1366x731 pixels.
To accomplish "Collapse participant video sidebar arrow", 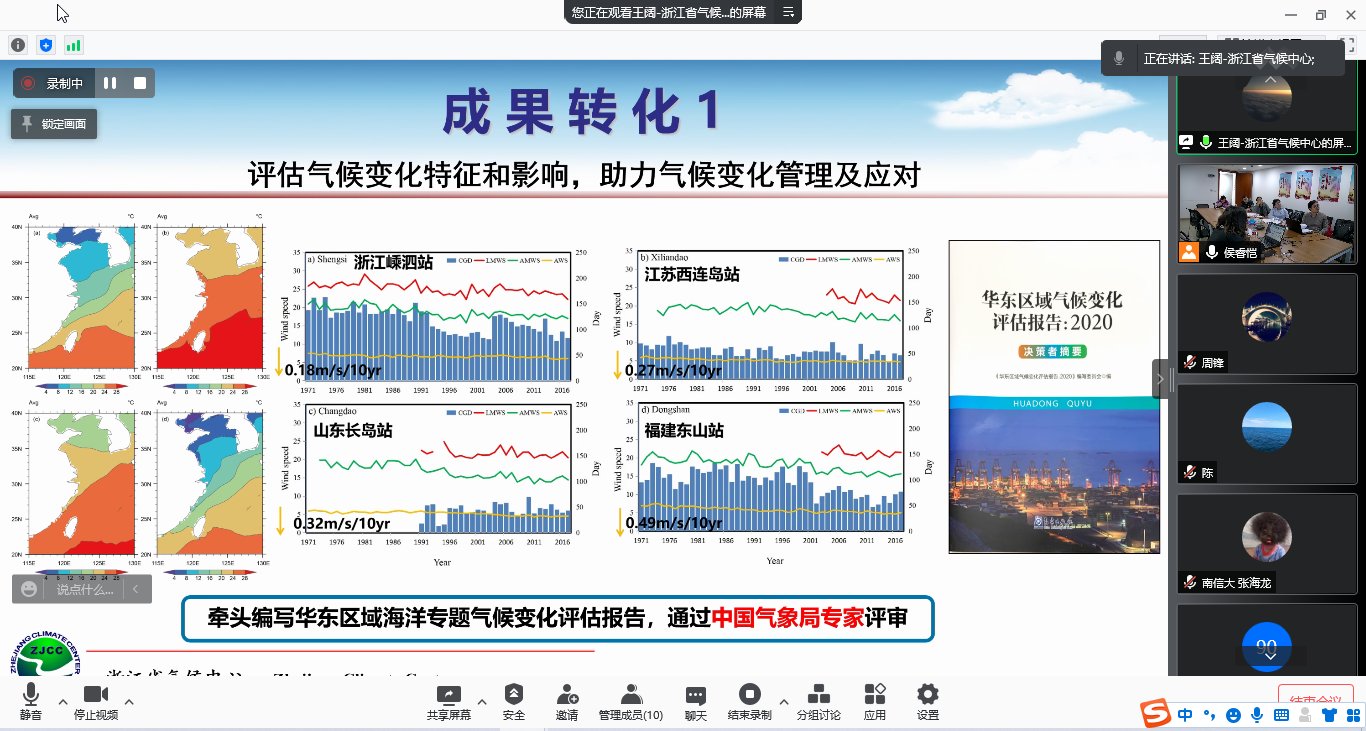I will (1160, 378).
